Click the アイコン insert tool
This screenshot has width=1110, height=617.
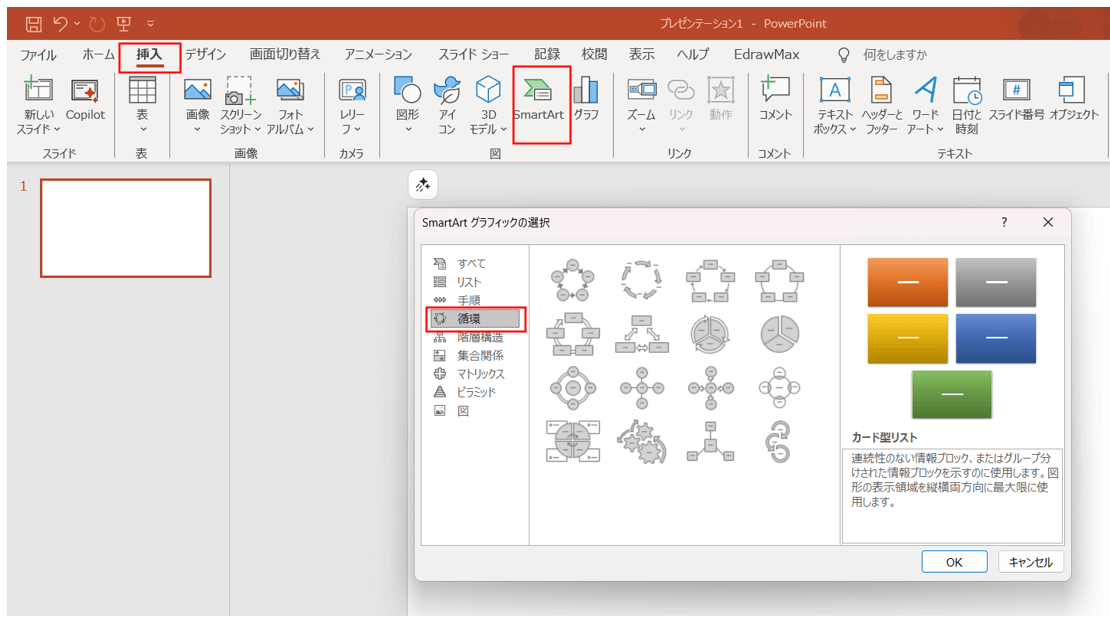[x=447, y=100]
